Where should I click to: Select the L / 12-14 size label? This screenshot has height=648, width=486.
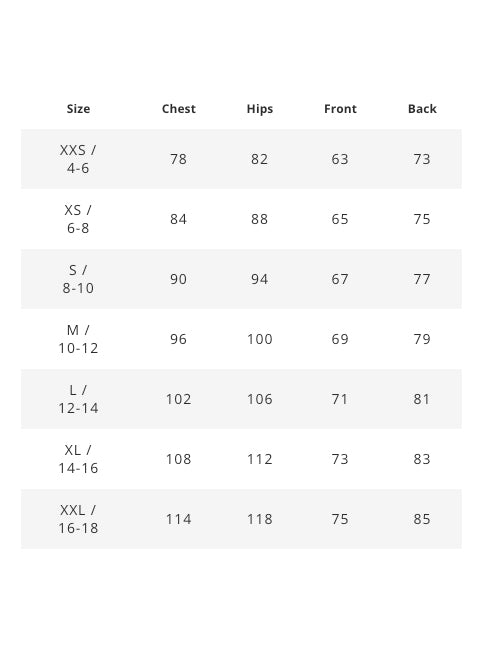(x=78, y=399)
